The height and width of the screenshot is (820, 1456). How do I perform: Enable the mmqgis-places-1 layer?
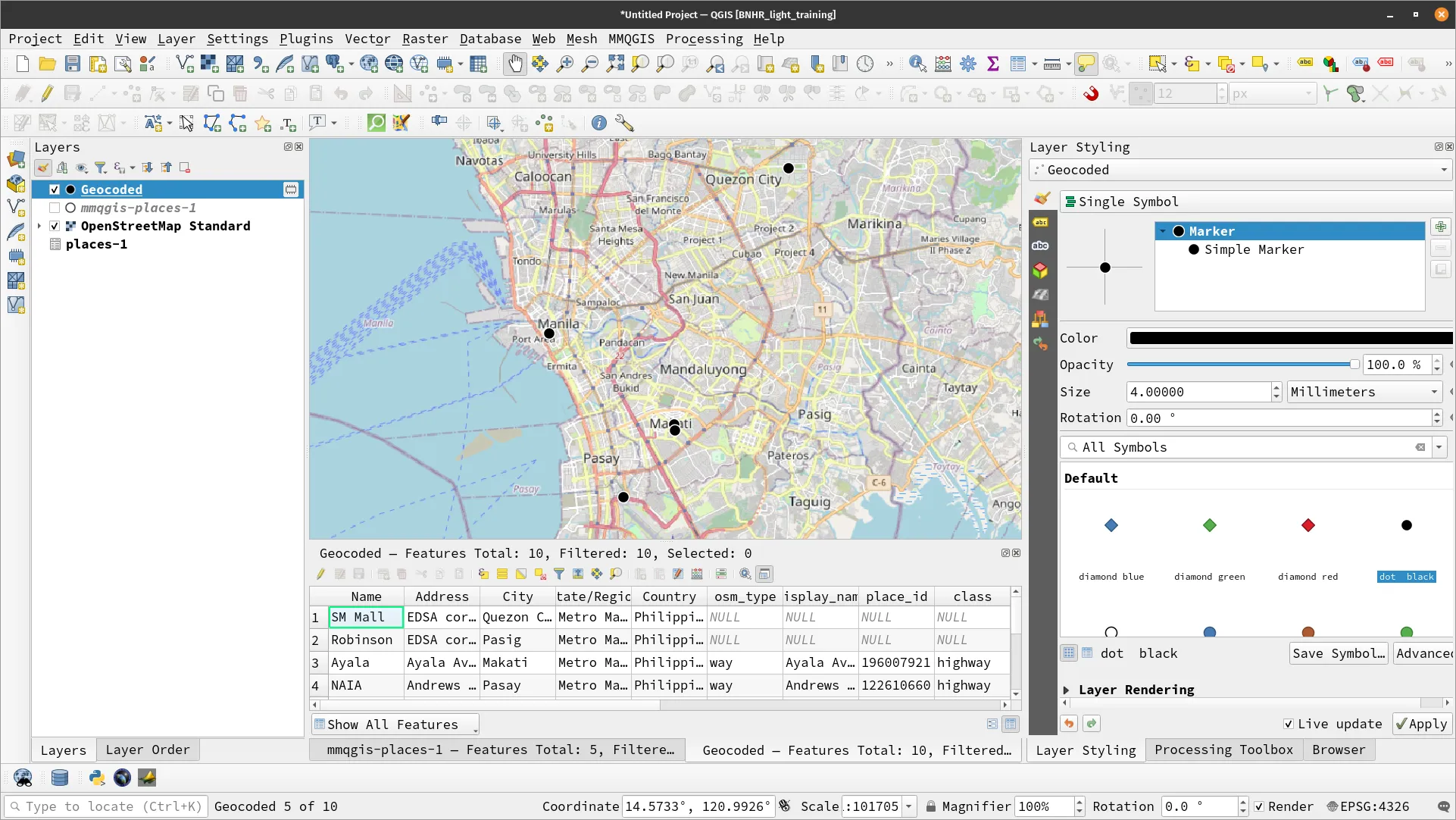(54, 208)
